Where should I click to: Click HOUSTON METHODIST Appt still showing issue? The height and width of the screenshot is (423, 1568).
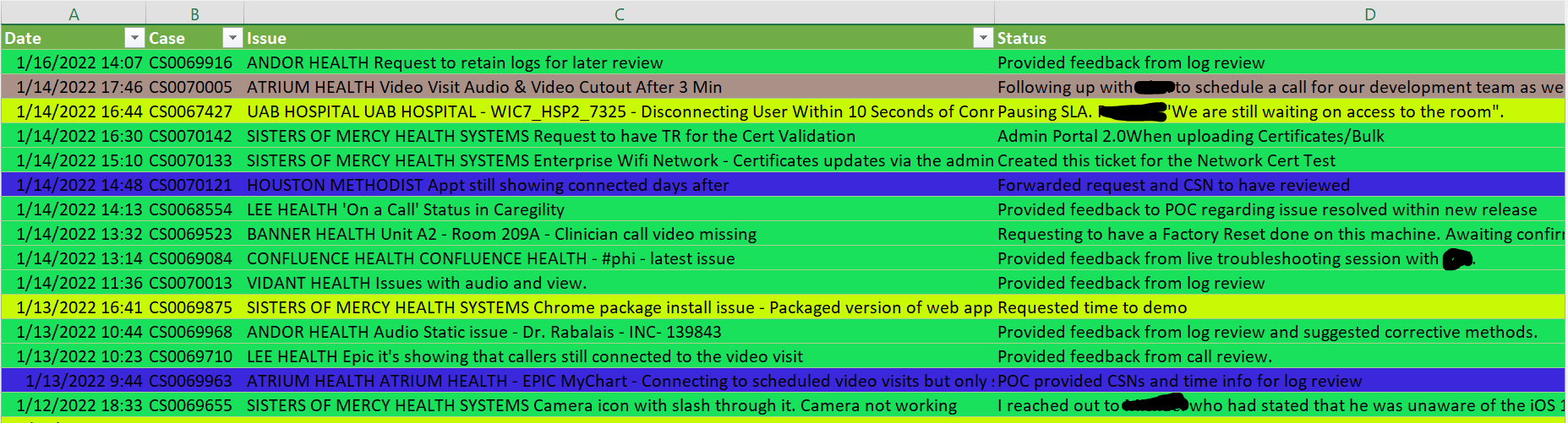[619, 185]
